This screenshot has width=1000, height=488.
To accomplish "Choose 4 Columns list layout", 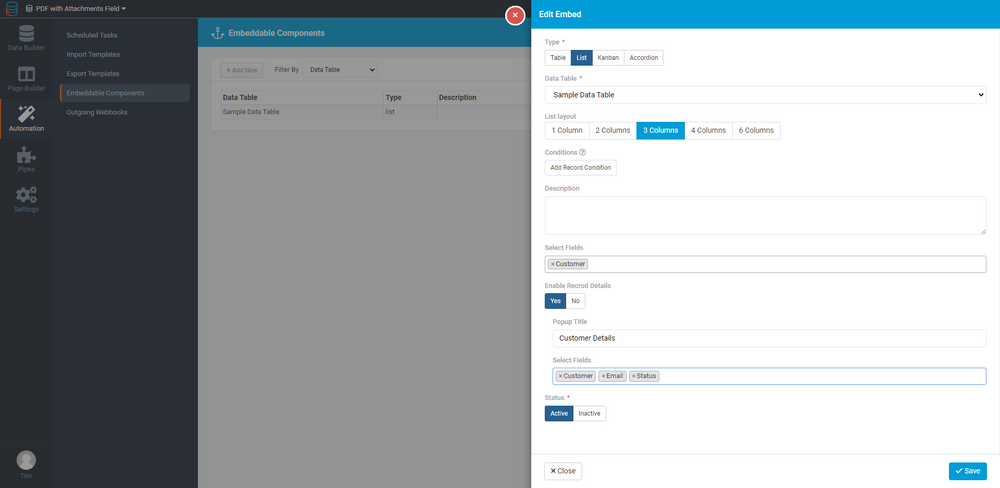I will click(x=709, y=130).
